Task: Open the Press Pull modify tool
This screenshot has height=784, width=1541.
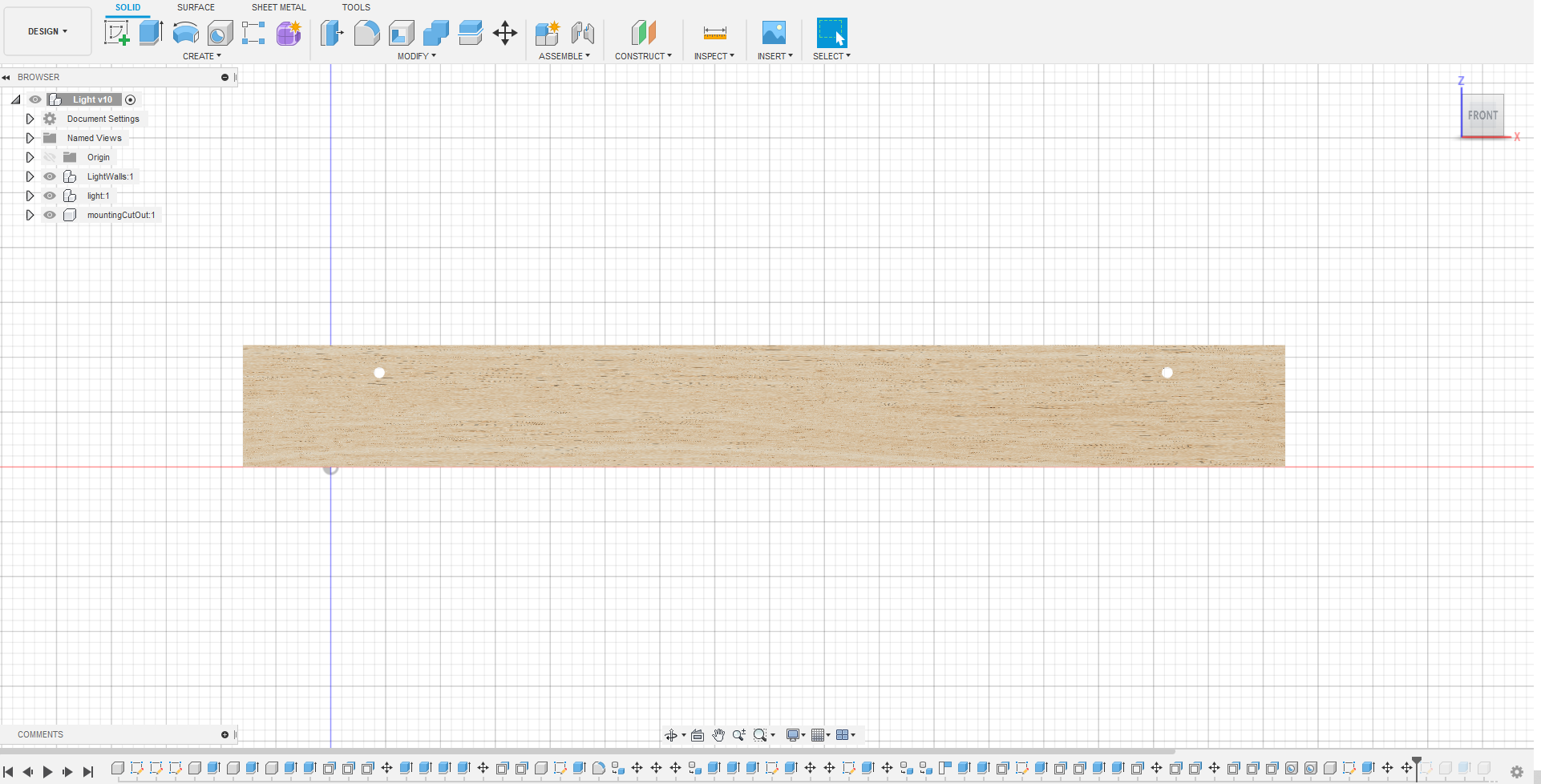Action: 331,32
